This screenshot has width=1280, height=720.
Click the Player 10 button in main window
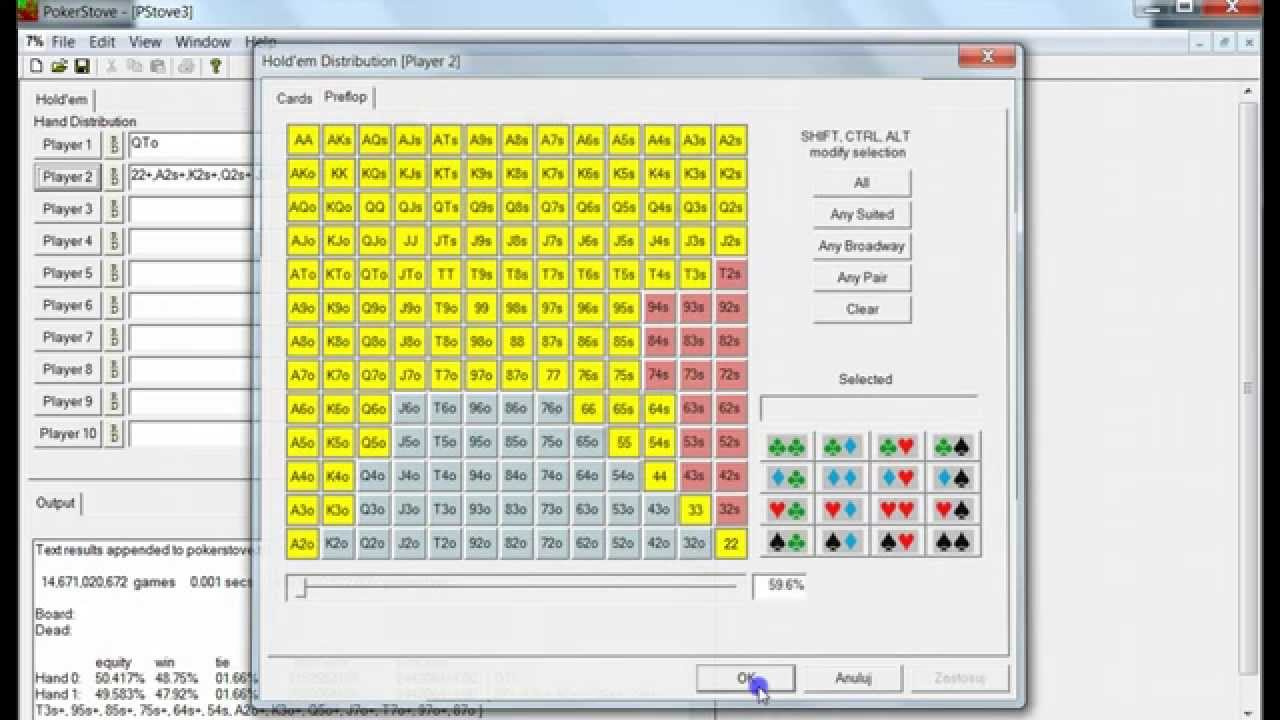(67, 433)
